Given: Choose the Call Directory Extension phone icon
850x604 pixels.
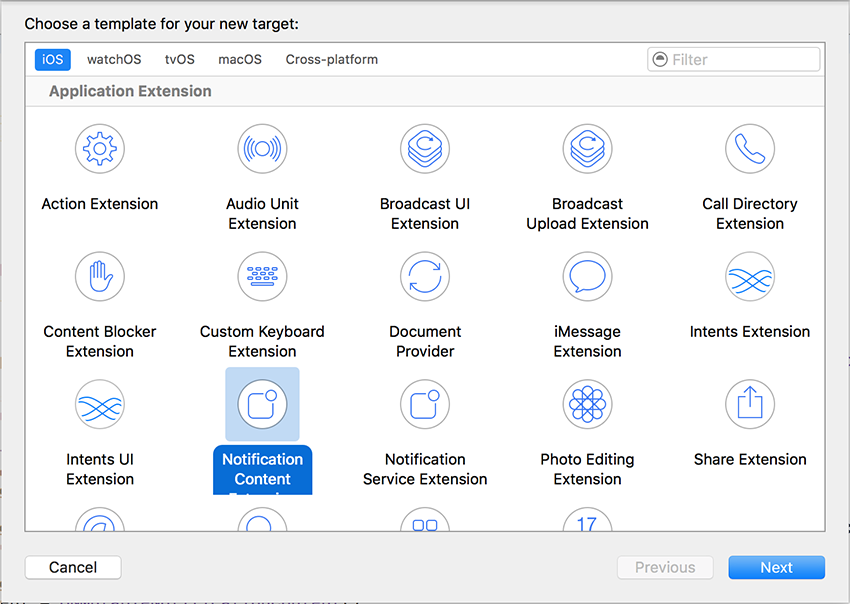Looking at the screenshot, I should [x=750, y=149].
